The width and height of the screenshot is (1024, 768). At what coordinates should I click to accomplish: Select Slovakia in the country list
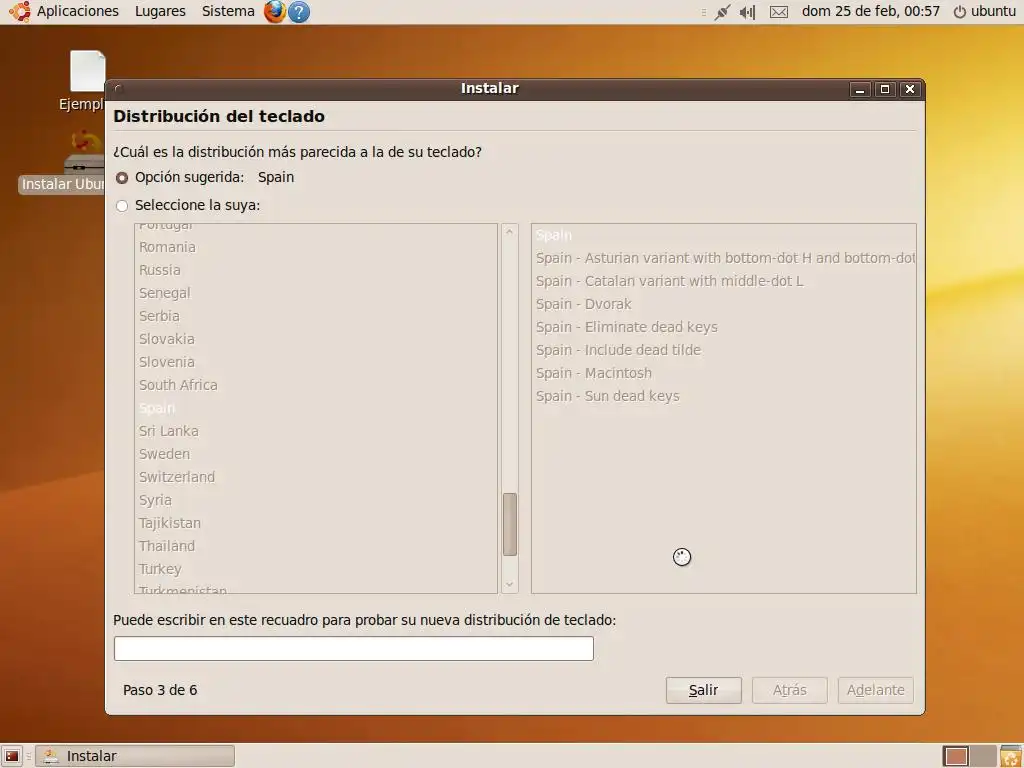coord(316,339)
